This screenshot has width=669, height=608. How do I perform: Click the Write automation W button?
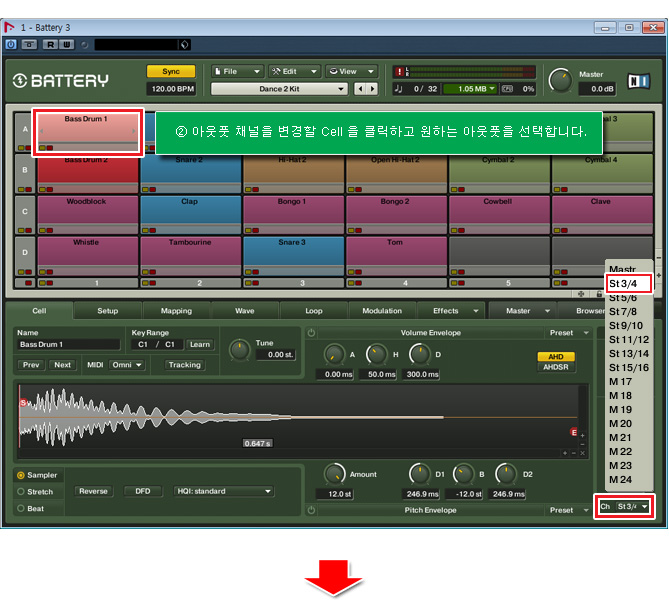pyautogui.click(x=66, y=44)
